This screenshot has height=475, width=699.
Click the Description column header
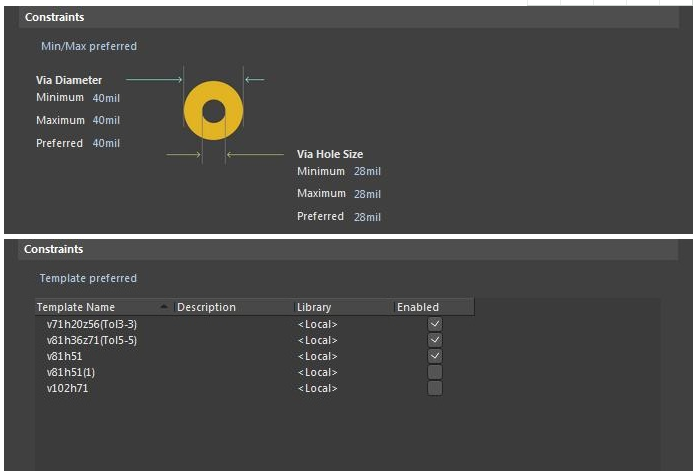[206, 307]
